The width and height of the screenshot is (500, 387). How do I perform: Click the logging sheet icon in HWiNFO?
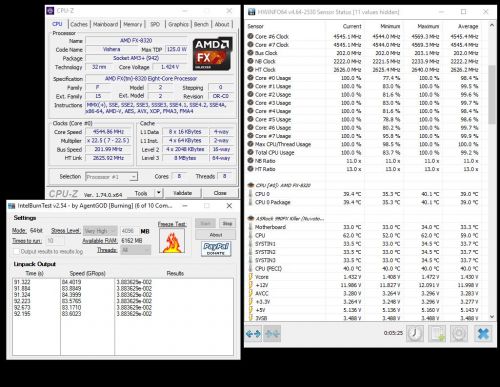tap(437, 333)
